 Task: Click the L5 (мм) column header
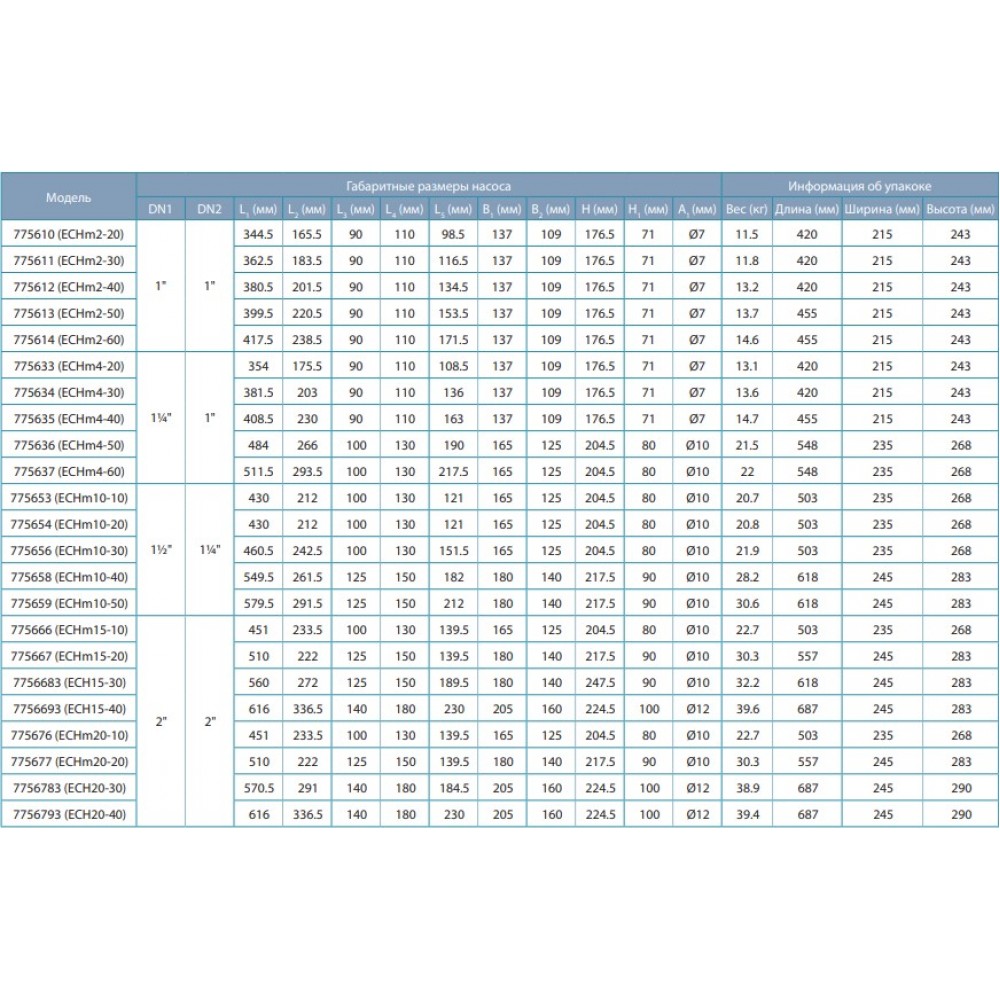(453, 209)
